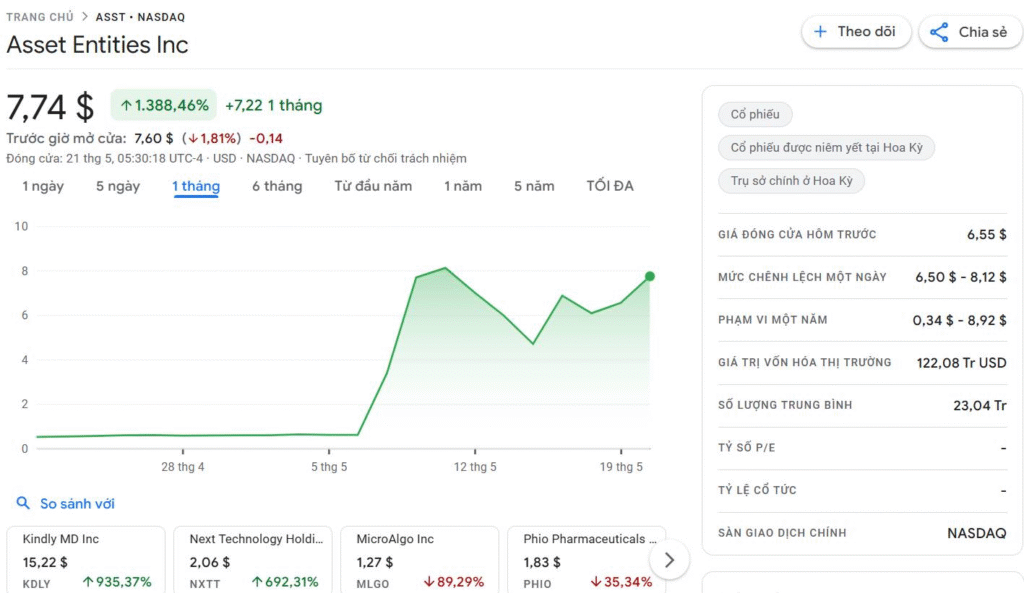
Task: Click Tuyên bố từ chối trách nhiệm link
Action: 385,158
